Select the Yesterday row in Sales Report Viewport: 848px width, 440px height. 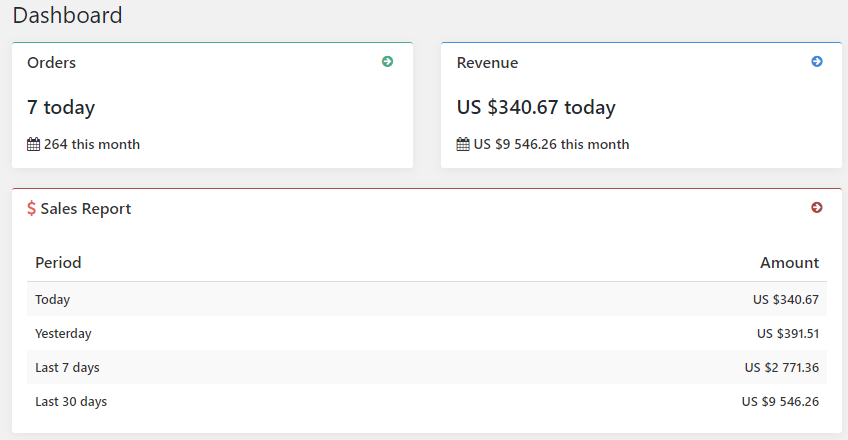coord(427,334)
